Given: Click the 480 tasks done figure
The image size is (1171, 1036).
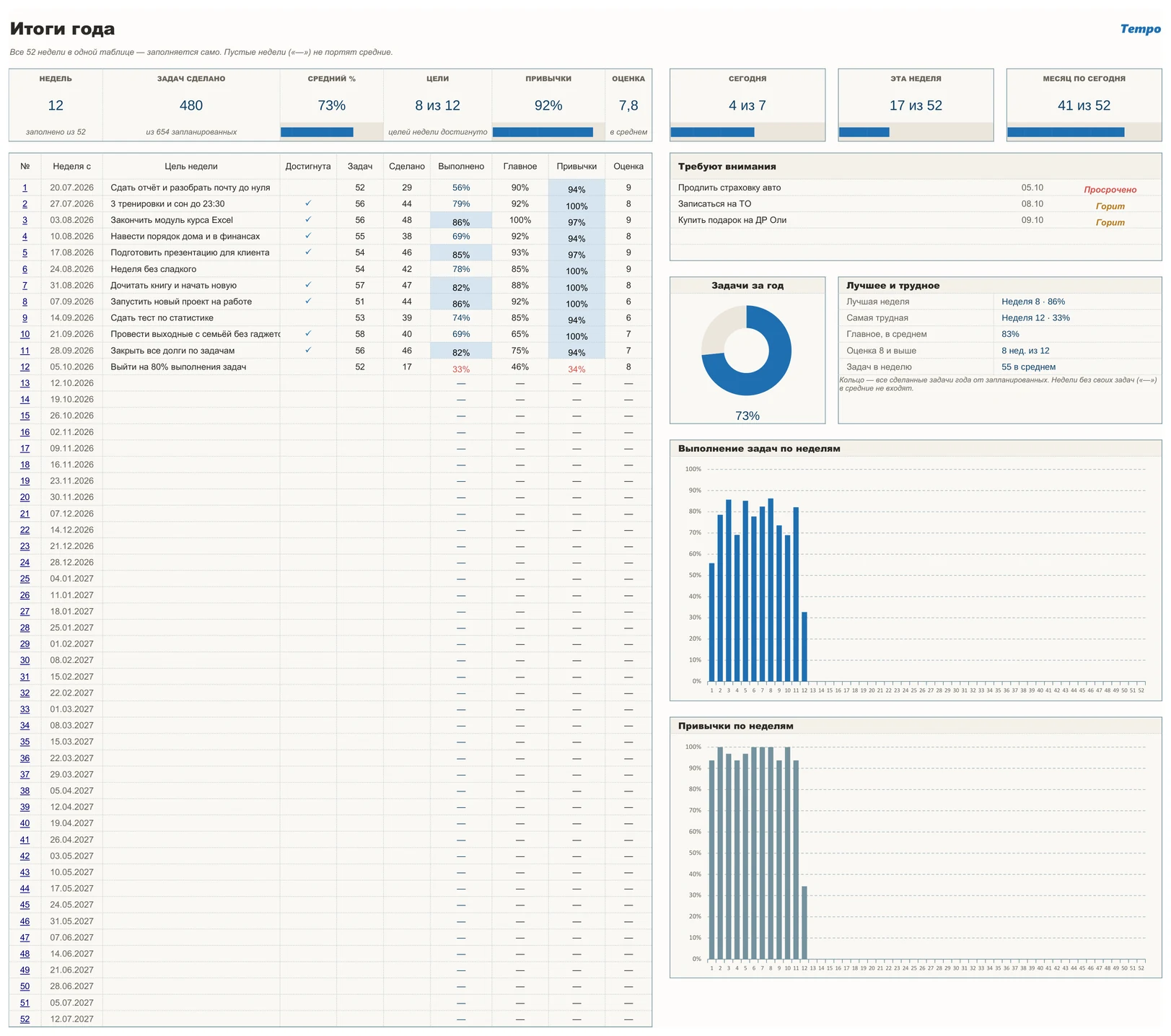Looking at the screenshot, I should pyautogui.click(x=190, y=106).
